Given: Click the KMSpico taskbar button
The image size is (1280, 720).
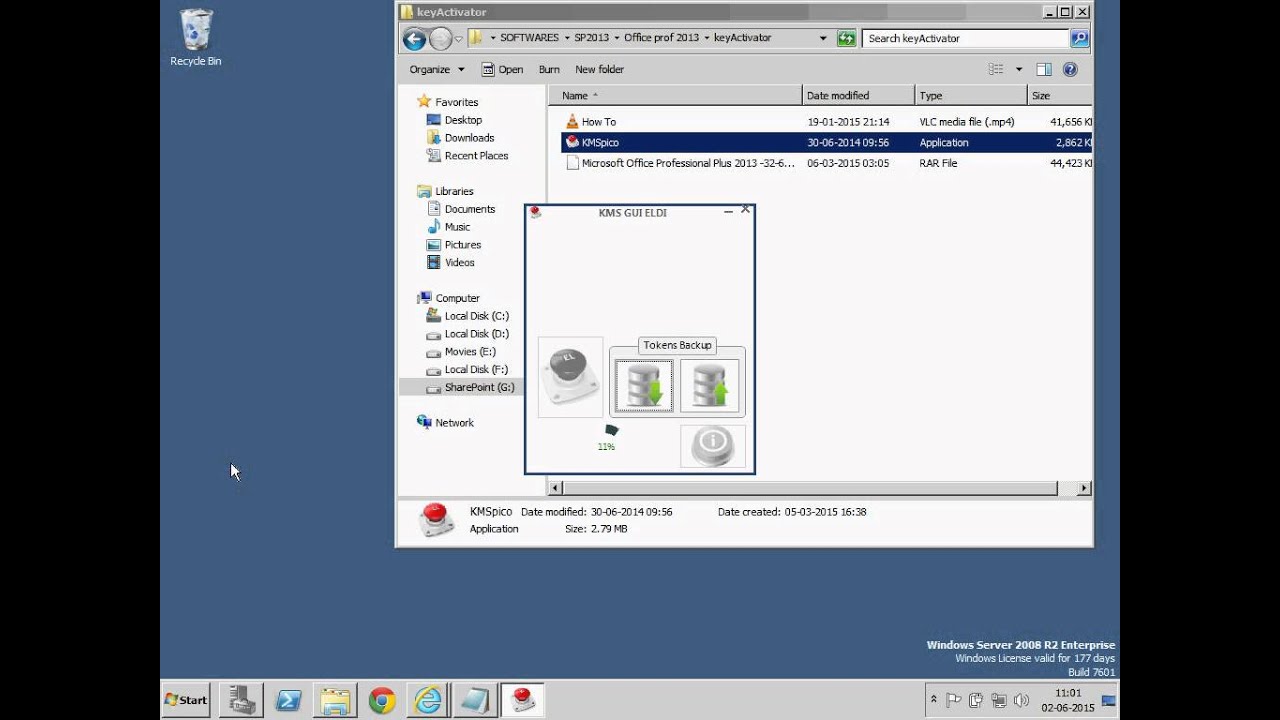Looking at the screenshot, I should [522, 700].
